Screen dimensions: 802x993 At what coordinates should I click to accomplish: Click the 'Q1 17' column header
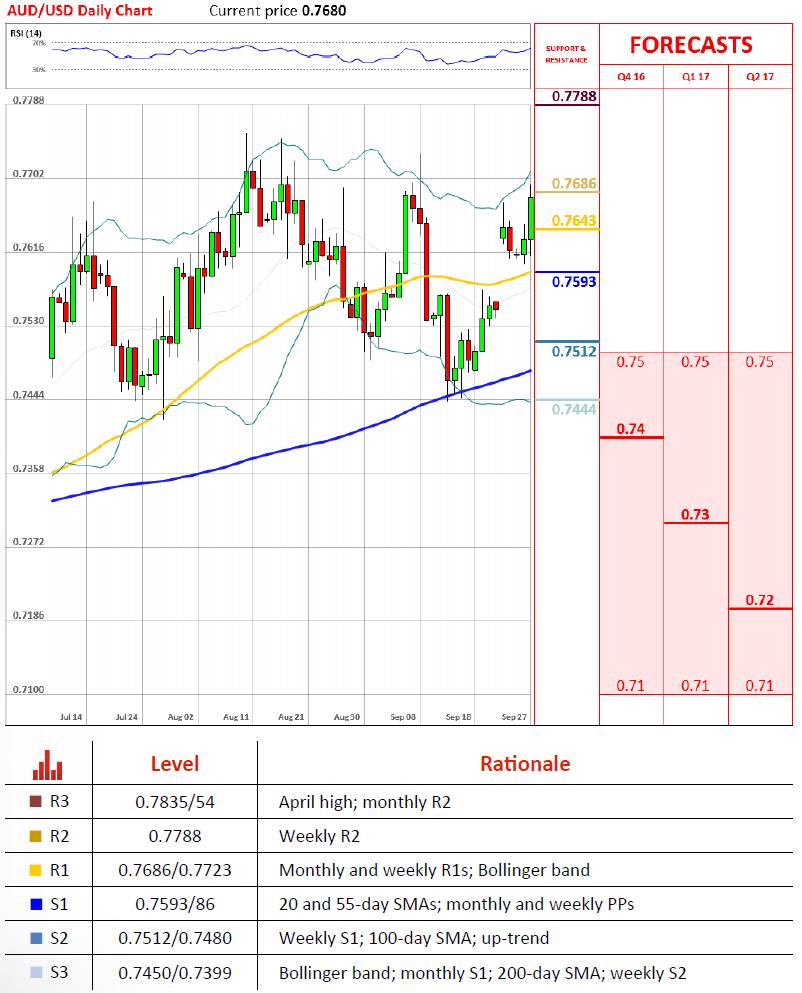[x=696, y=77]
